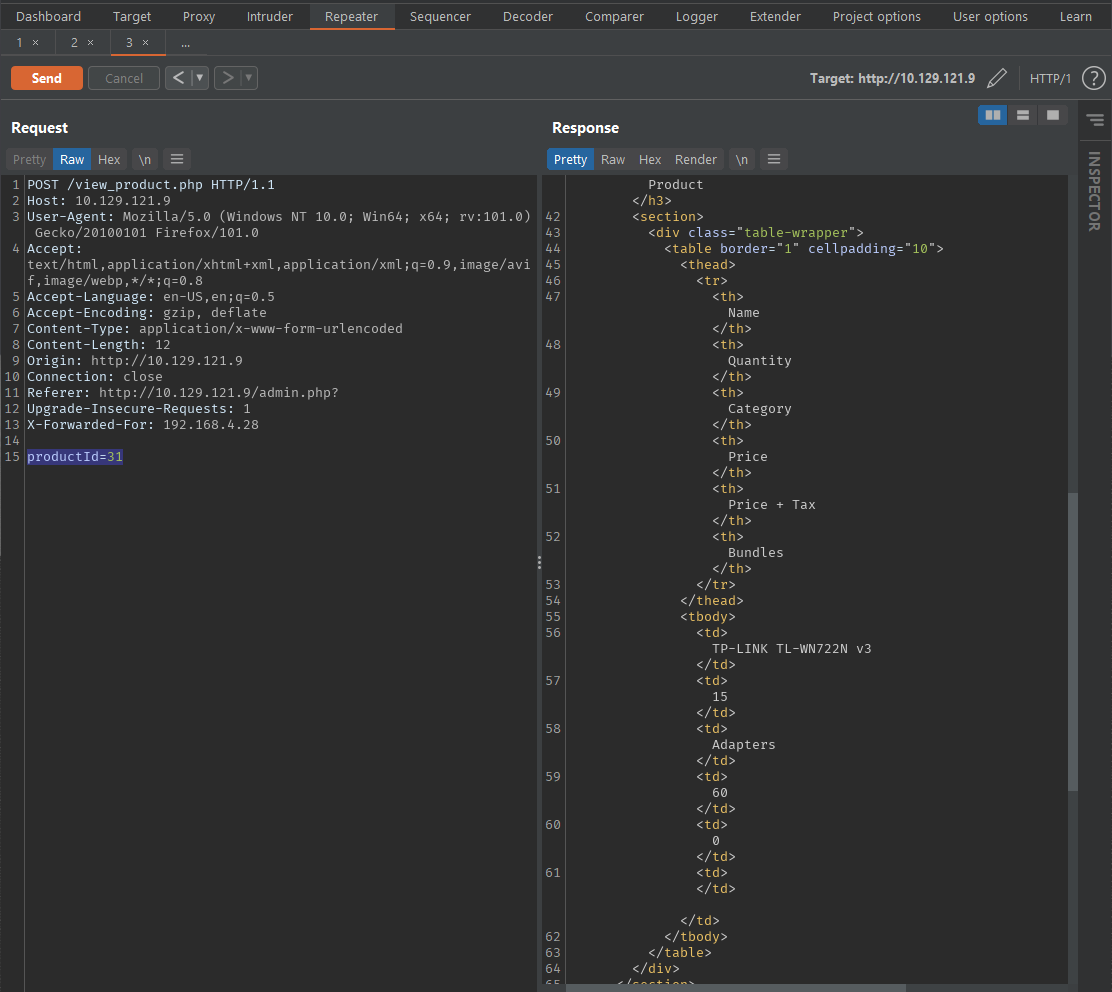
Task: Expand the Inspector panel icon
Action: 1093,119
